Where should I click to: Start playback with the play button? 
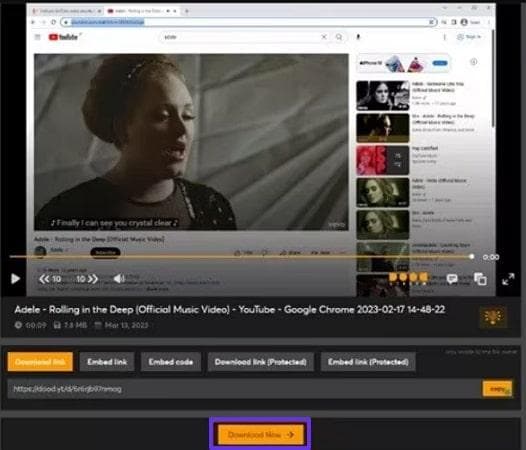(x=15, y=279)
